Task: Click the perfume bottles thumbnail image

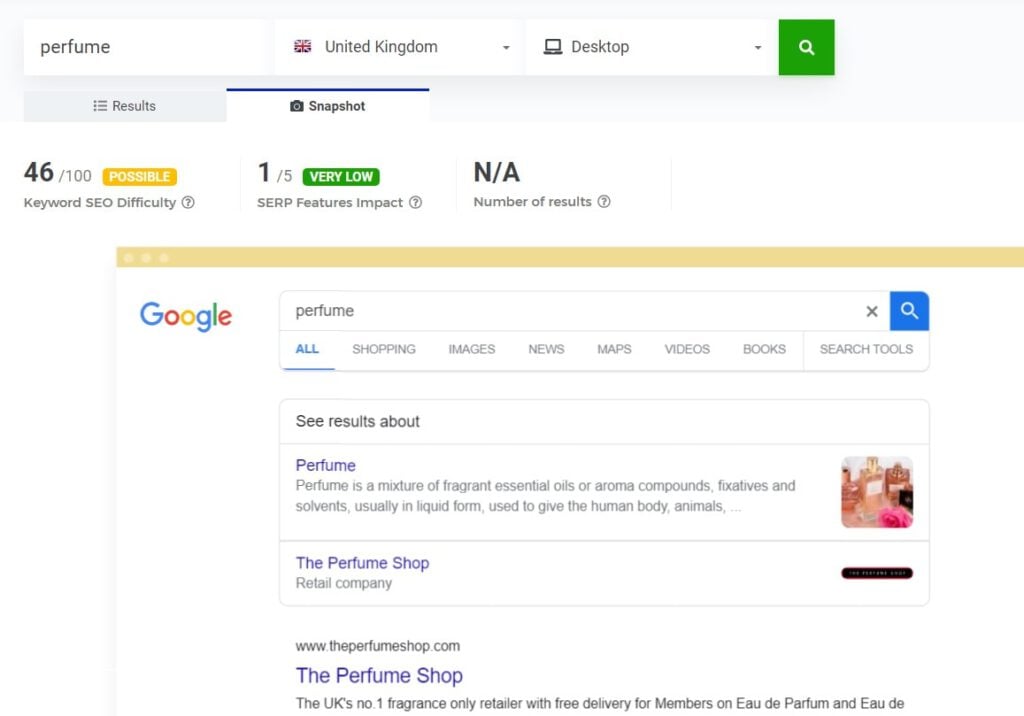Action: 877,492
